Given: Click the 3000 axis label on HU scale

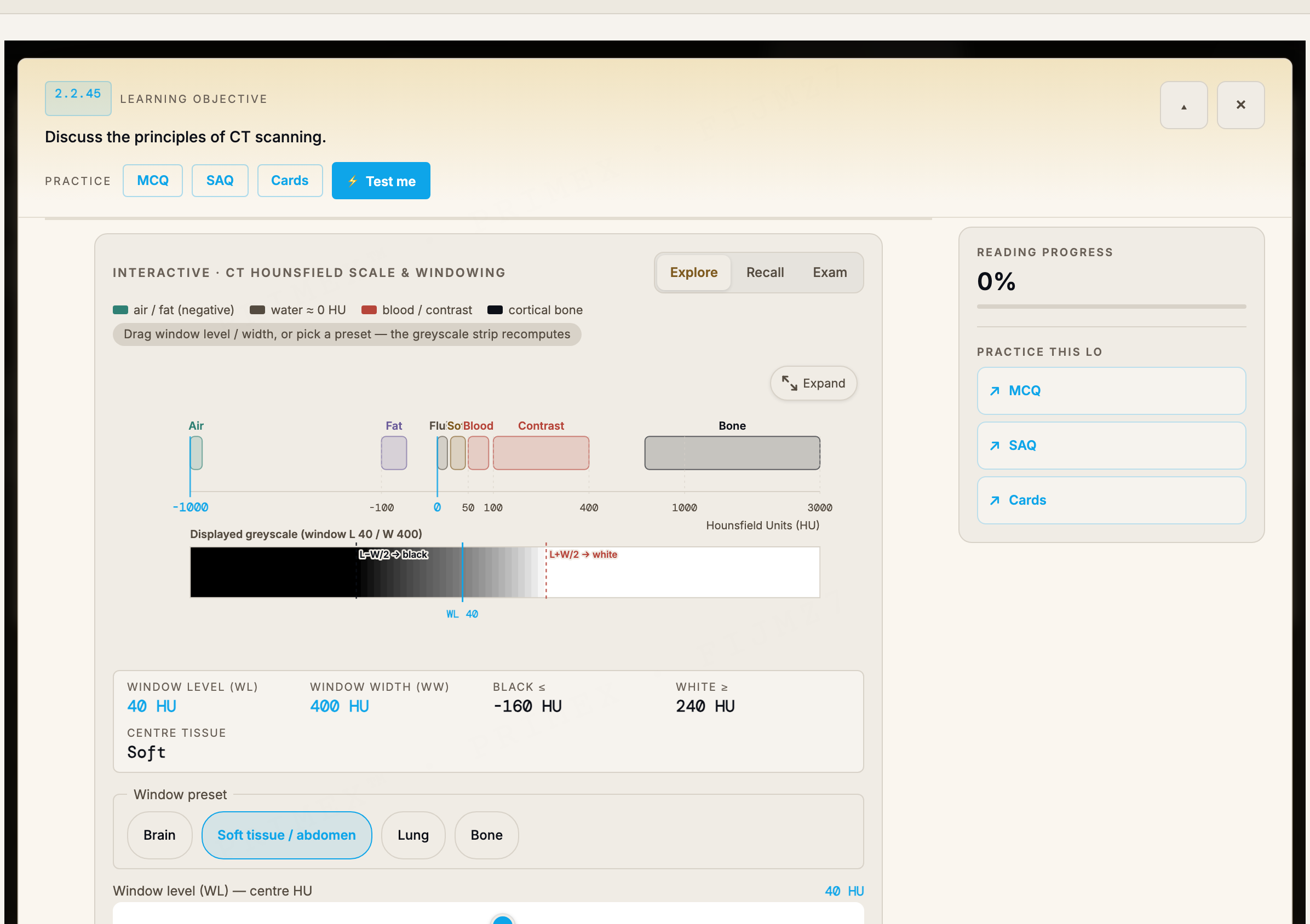Looking at the screenshot, I should tap(820, 507).
